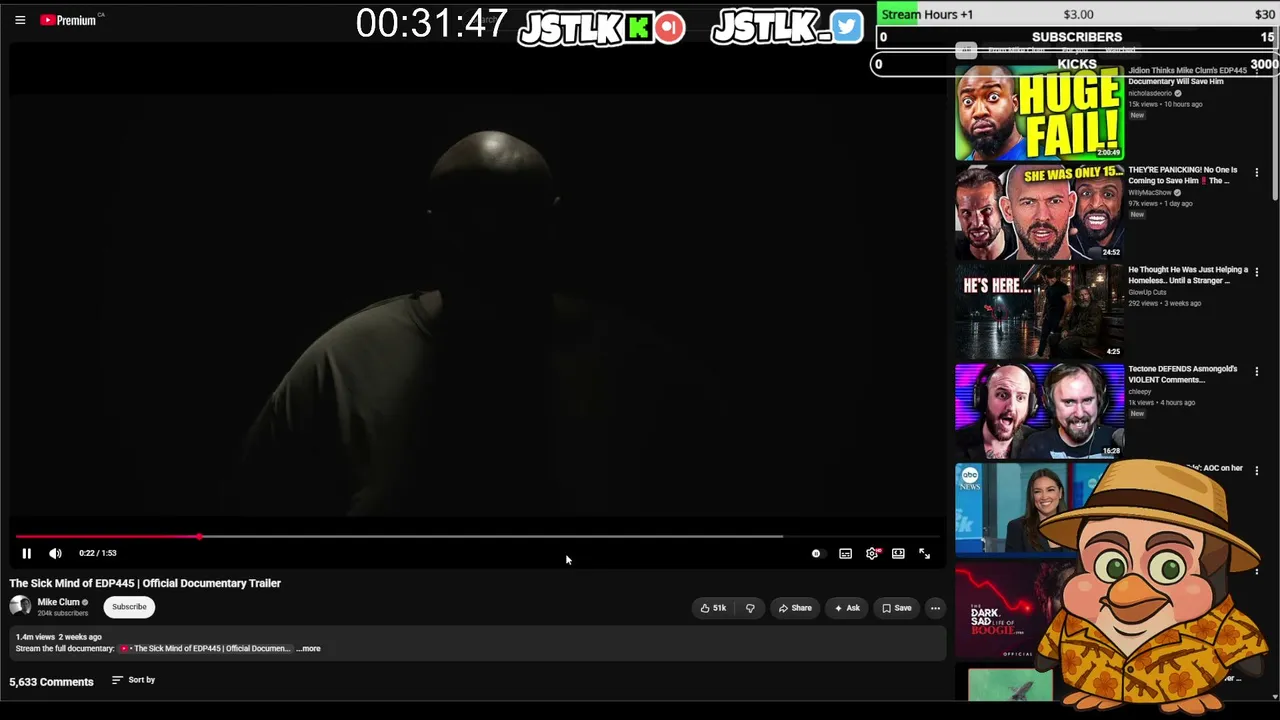Visit the chleepy channel
Image resolution: width=1280 pixels, height=720 pixels.
click(x=1140, y=391)
